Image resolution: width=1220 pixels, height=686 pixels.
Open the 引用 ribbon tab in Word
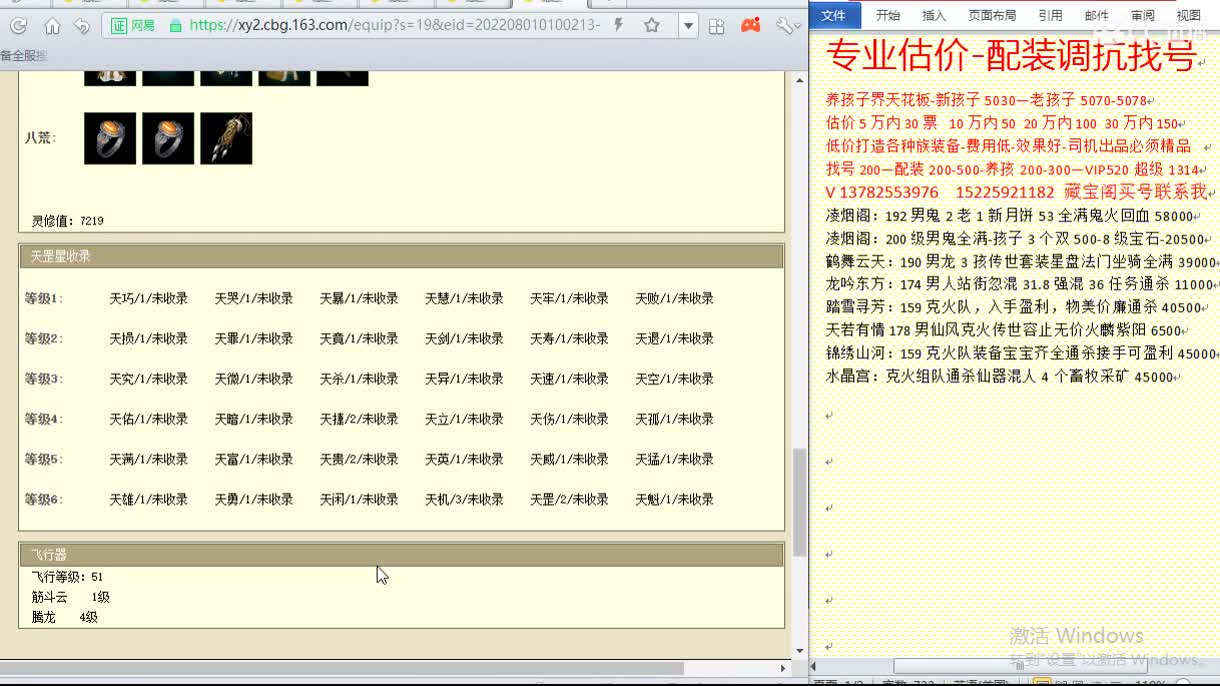point(1050,15)
